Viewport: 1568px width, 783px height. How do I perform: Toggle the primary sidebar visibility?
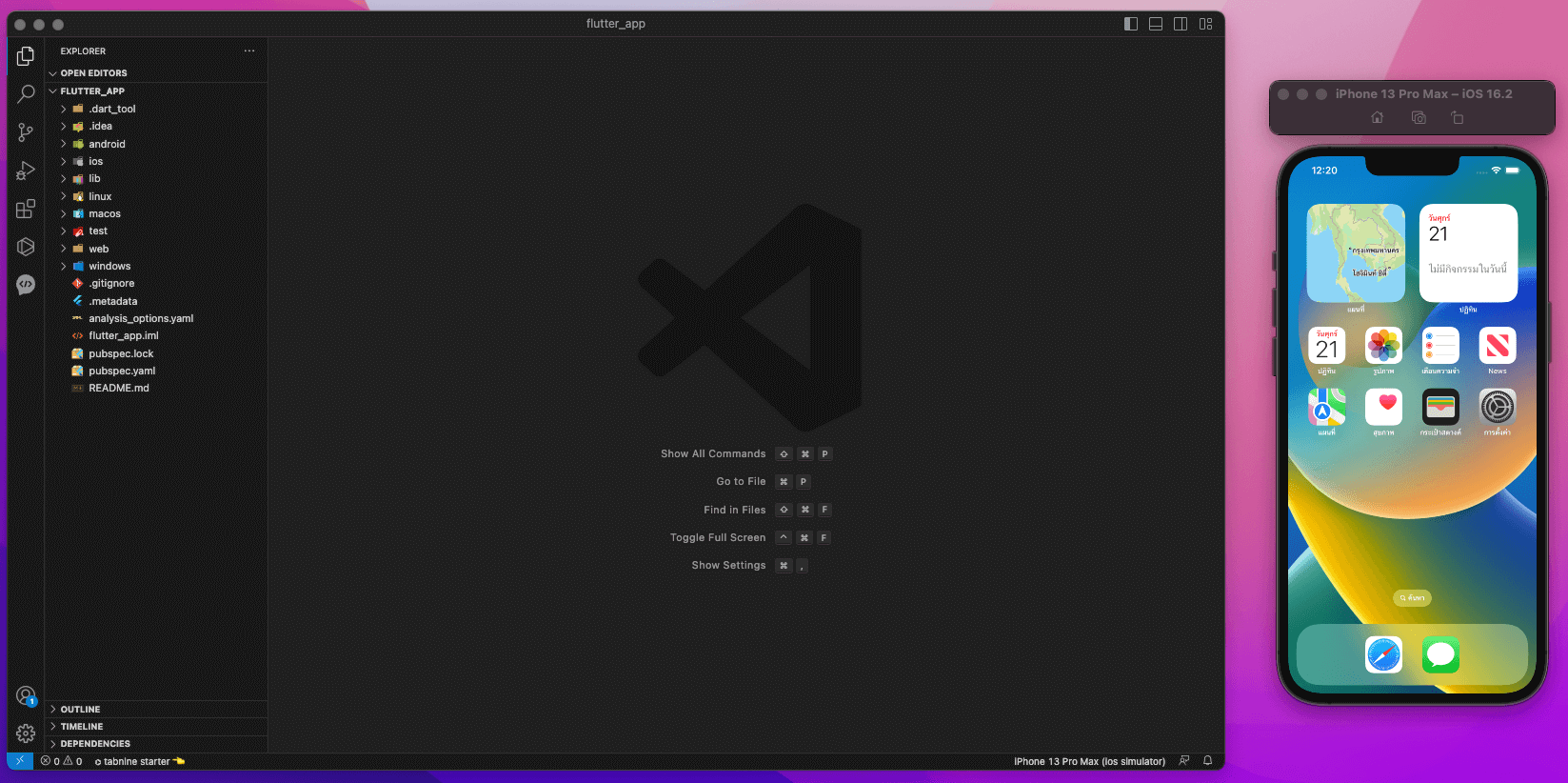tap(1131, 24)
